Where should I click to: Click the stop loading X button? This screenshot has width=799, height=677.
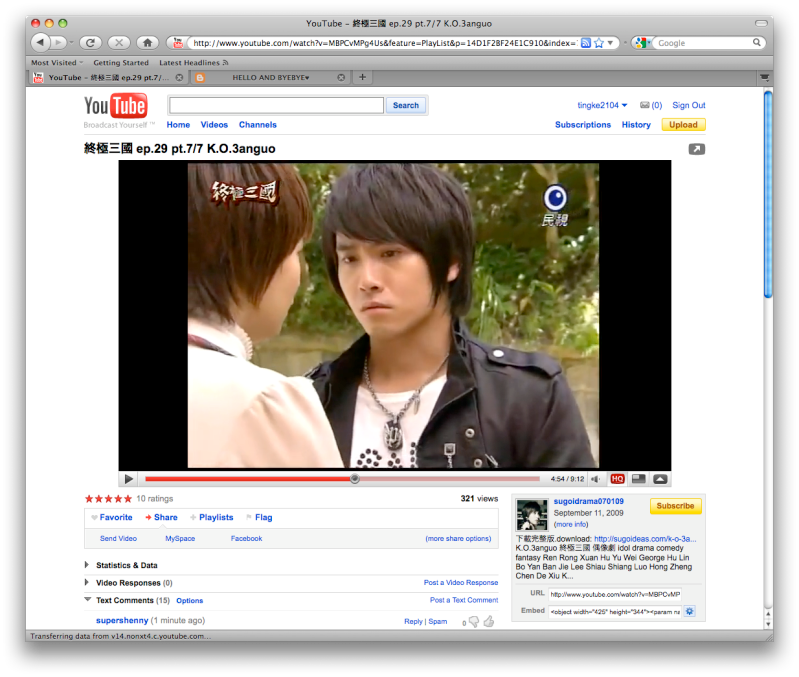119,43
